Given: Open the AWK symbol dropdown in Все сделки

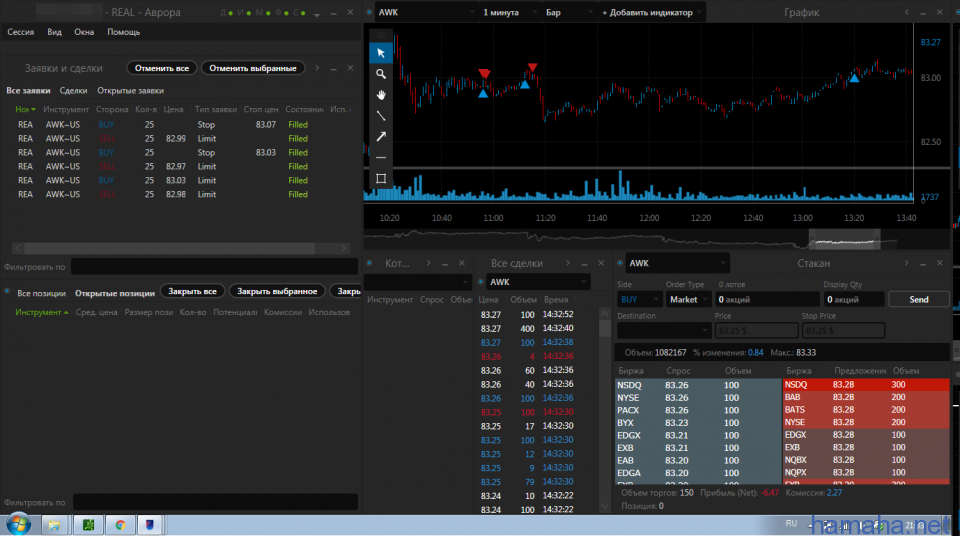Looking at the screenshot, I should coord(538,282).
